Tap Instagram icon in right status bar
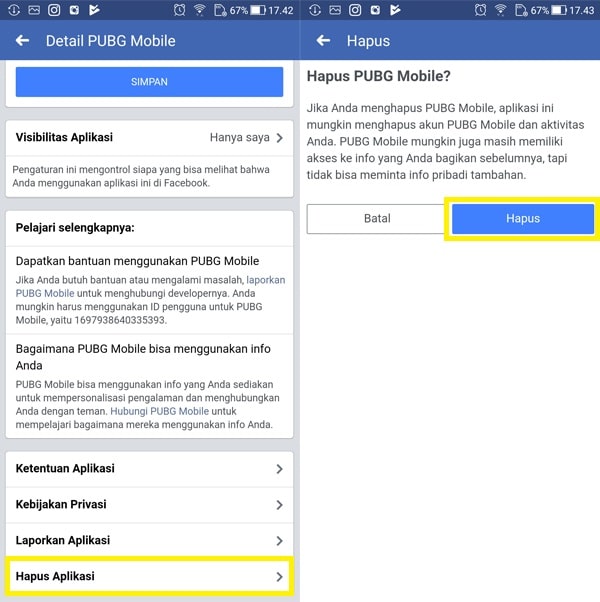 355,10
